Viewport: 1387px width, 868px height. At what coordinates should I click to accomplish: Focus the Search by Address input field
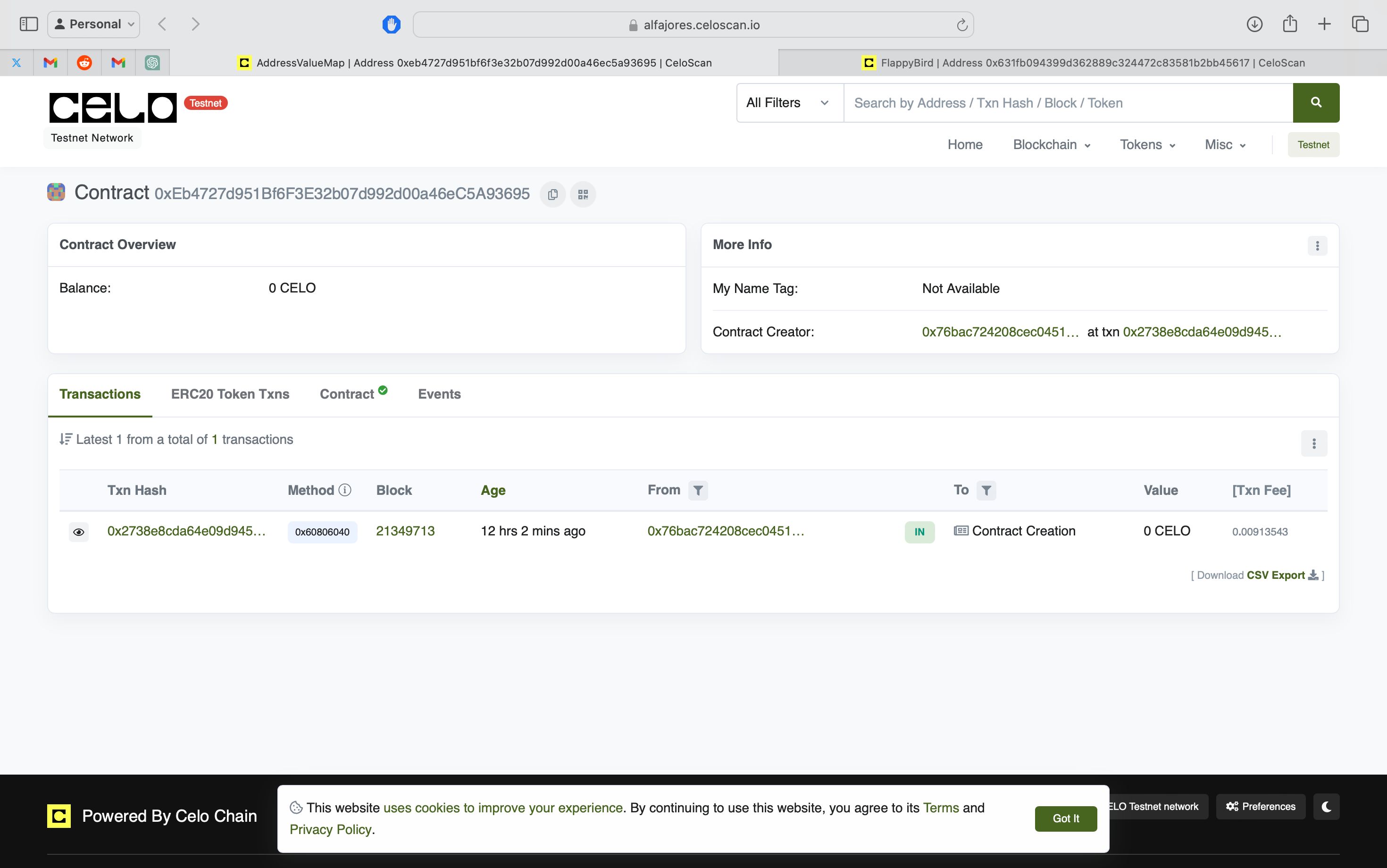(x=1068, y=103)
